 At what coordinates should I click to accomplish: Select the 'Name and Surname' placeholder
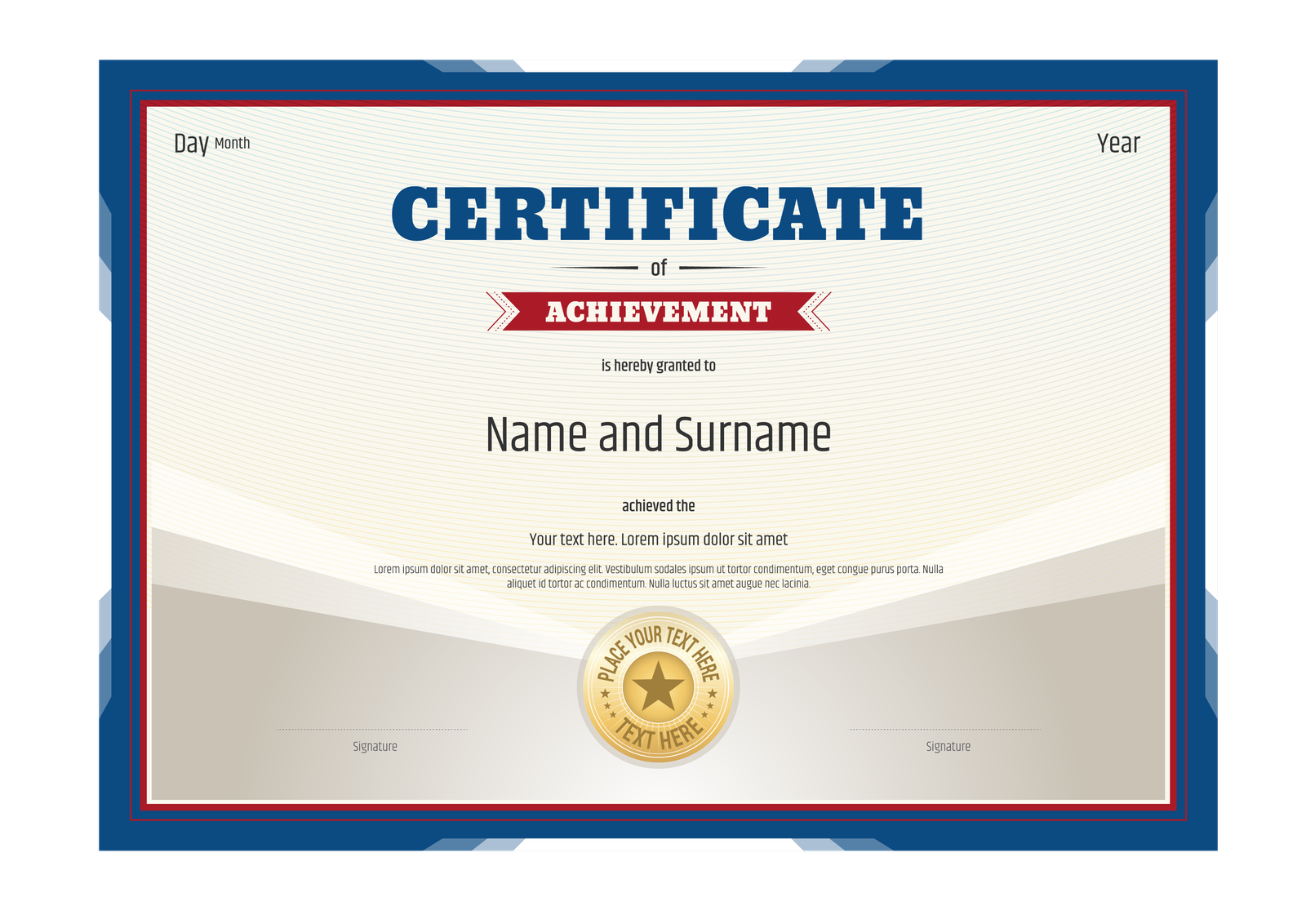pyautogui.click(x=658, y=434)
